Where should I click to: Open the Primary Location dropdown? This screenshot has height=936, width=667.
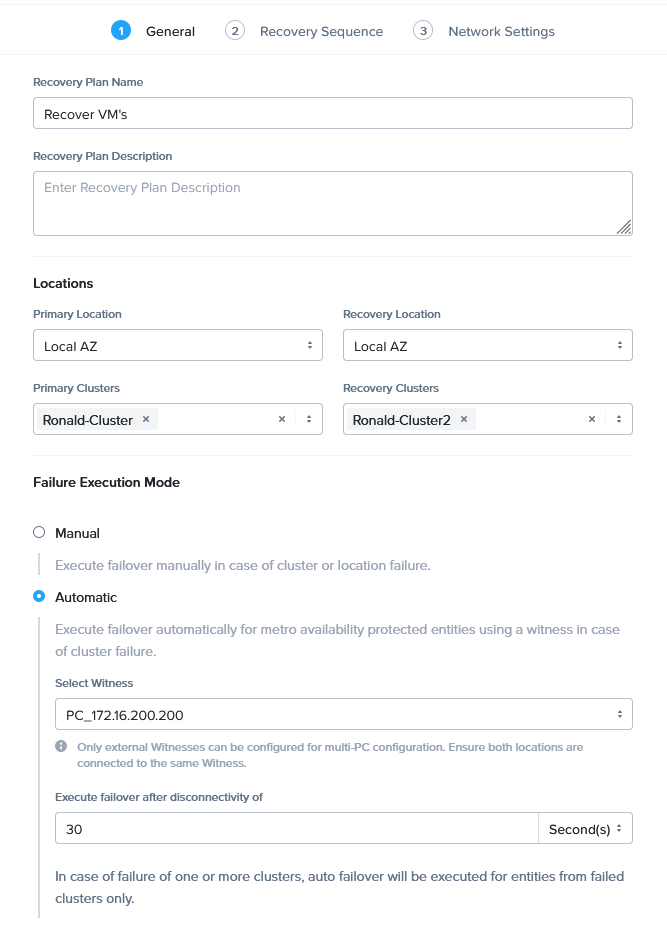pos(178,346)
